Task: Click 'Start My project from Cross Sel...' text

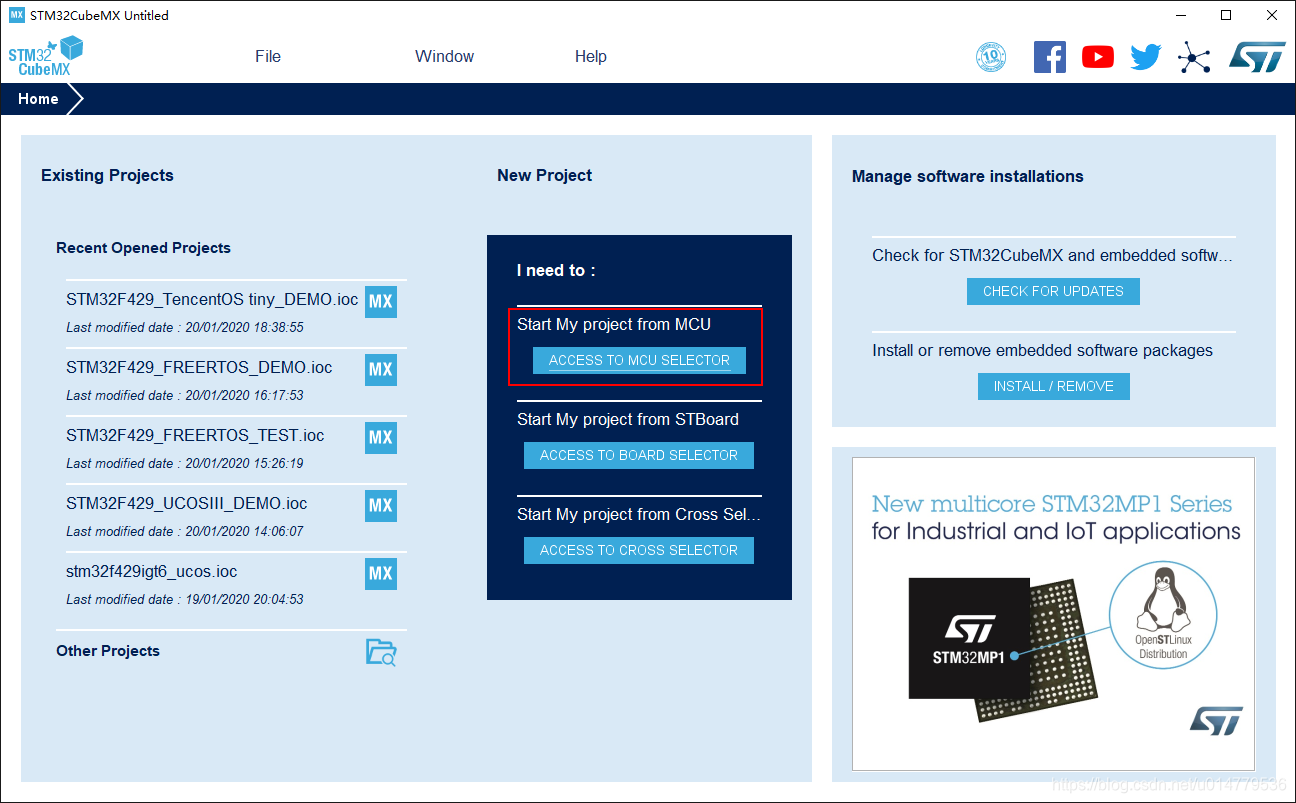Action: point(639,515)
